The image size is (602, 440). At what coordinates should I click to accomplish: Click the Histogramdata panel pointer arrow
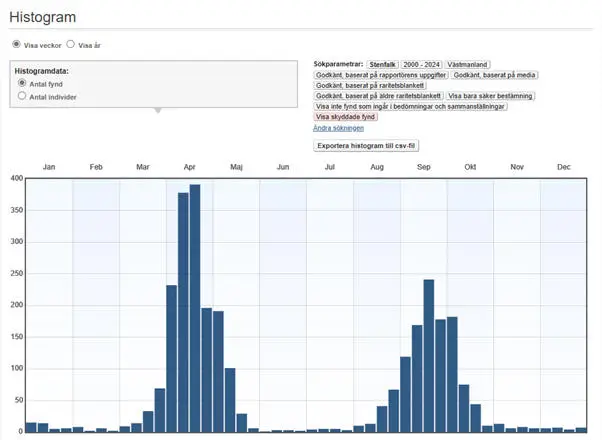pos(156,110)
